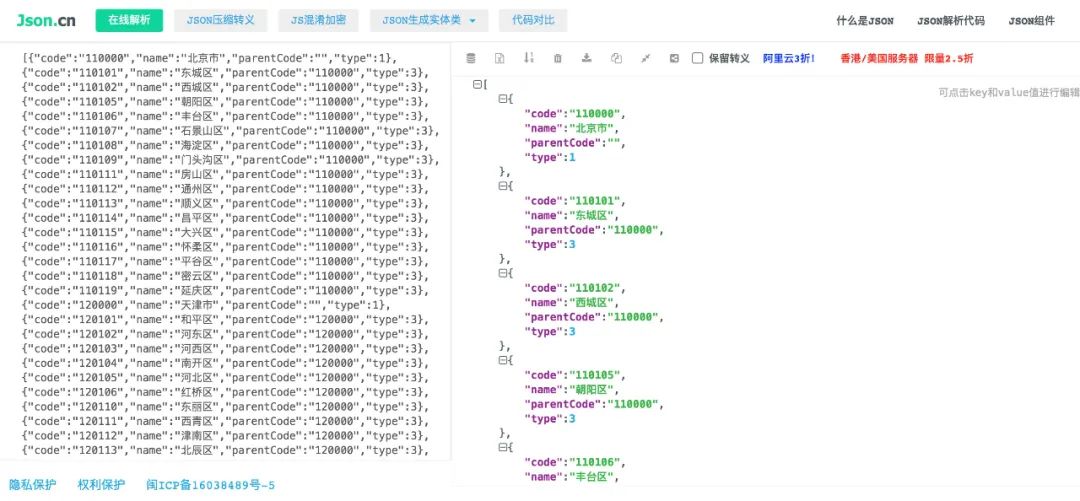Viewport: 1080px width, 501px height.
Task: Click the 延庆区 line in raw JSON
Action: pos(225,291)
